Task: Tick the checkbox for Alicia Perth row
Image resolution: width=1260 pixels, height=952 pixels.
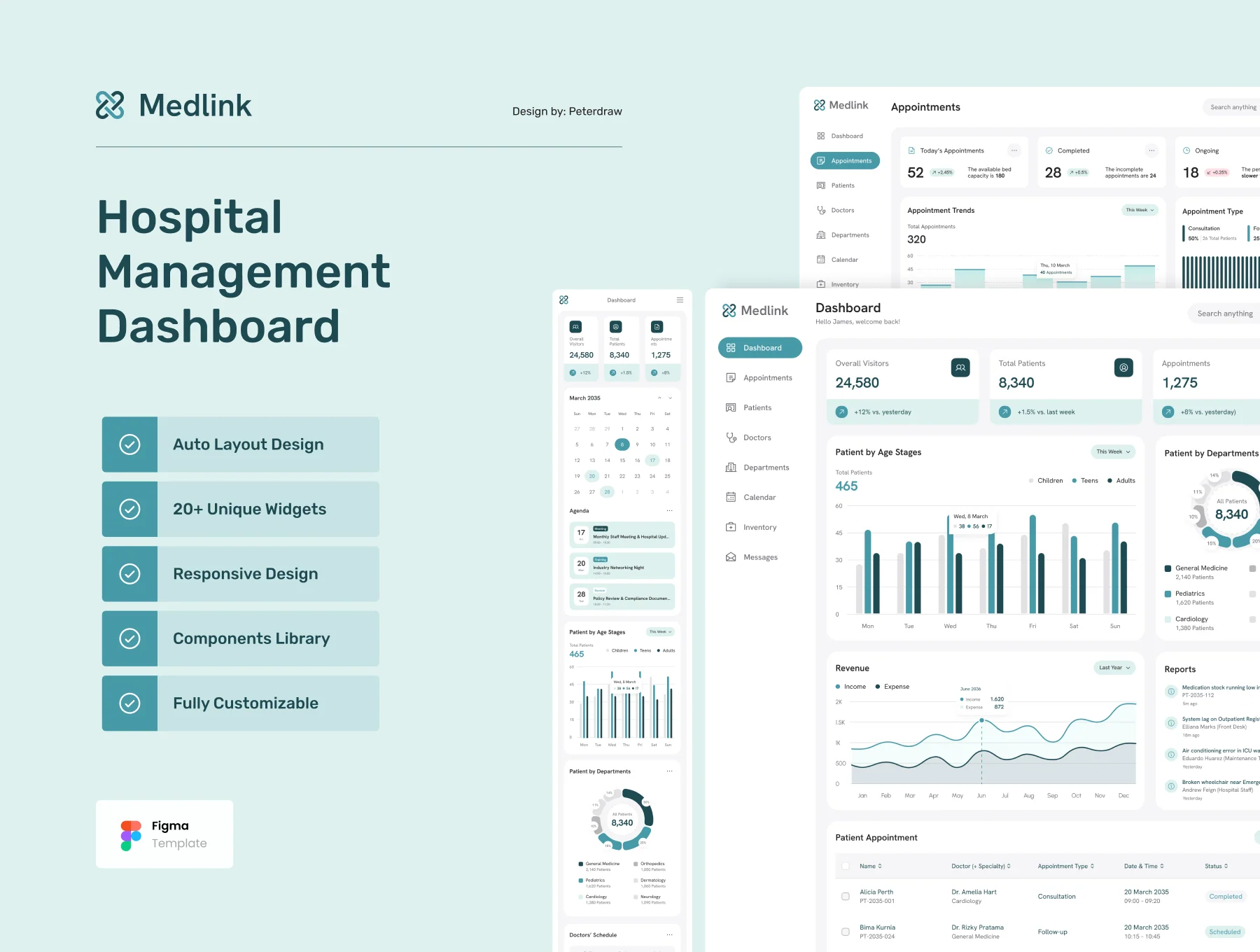Action: [x=846, y=896]
